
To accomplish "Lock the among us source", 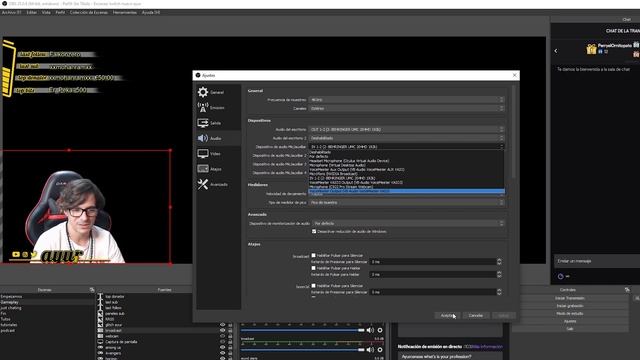I will click(230, 347).
